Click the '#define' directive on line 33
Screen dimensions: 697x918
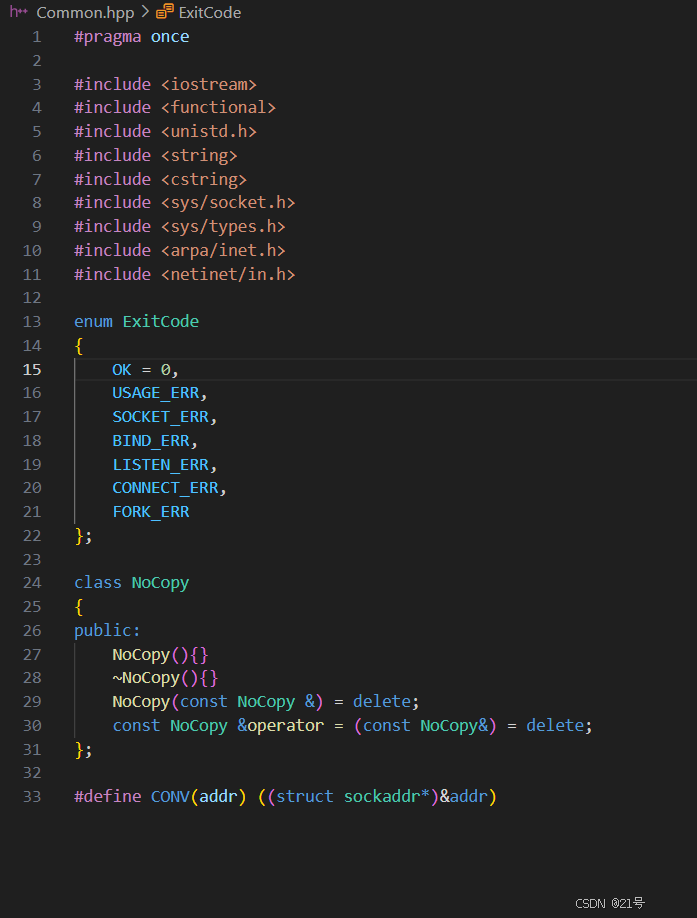[x=108, y=797]
